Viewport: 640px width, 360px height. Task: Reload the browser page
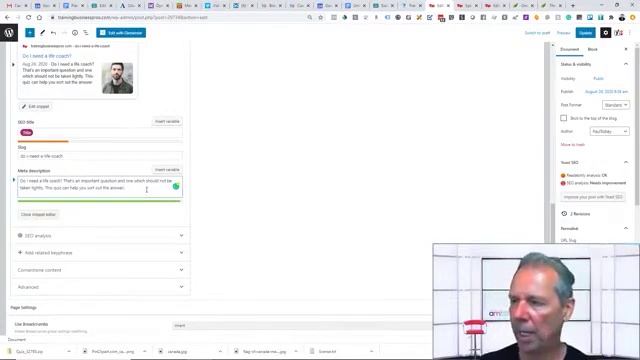(x=29, y=18)
